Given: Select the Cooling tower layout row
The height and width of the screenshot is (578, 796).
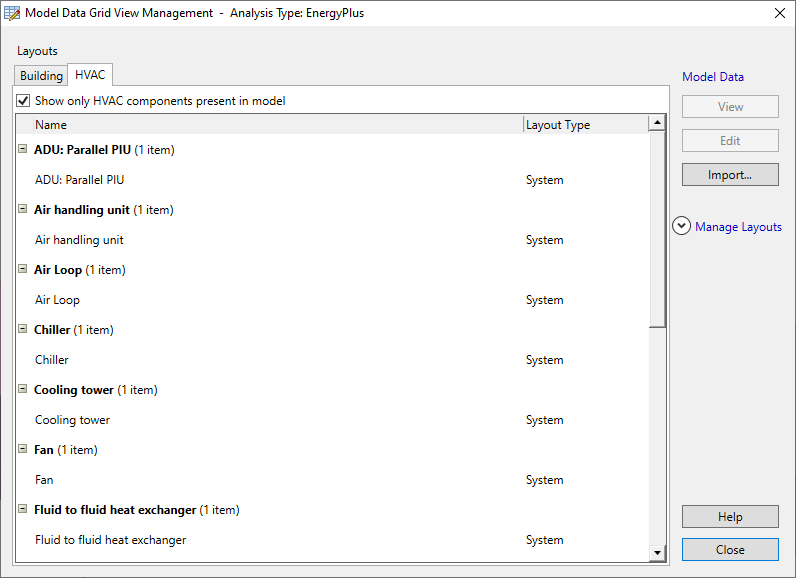Looking at the screenshot, I should click(x=72, y=420).
